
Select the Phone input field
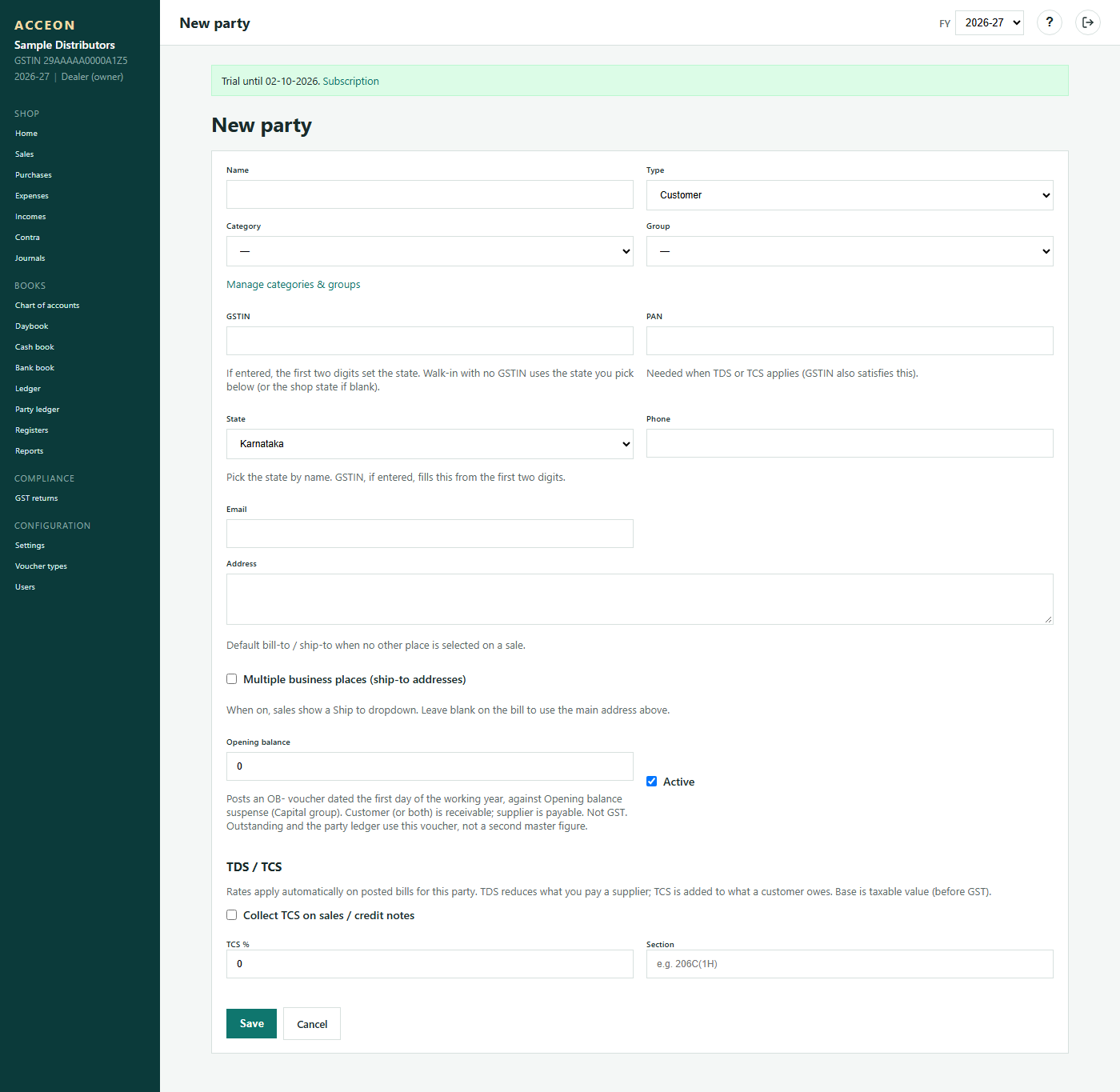pyautogui.click(x=850, y=443)
